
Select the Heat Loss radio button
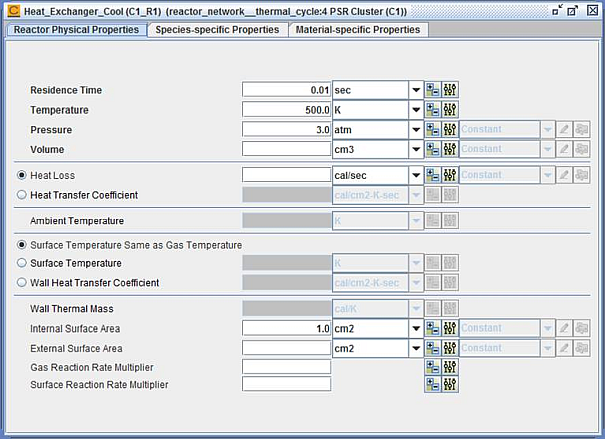coord(22,176)
